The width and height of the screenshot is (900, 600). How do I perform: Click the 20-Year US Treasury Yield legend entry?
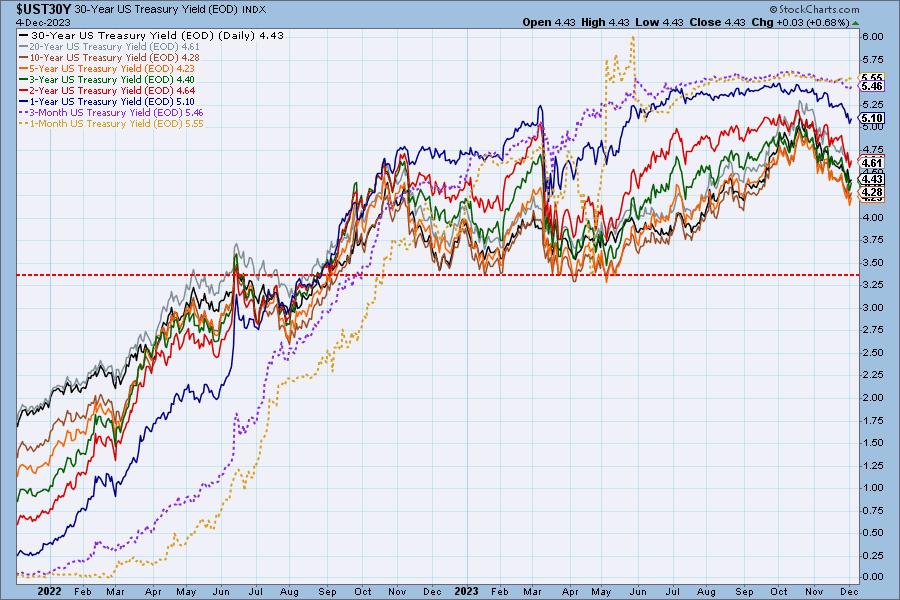110,47
